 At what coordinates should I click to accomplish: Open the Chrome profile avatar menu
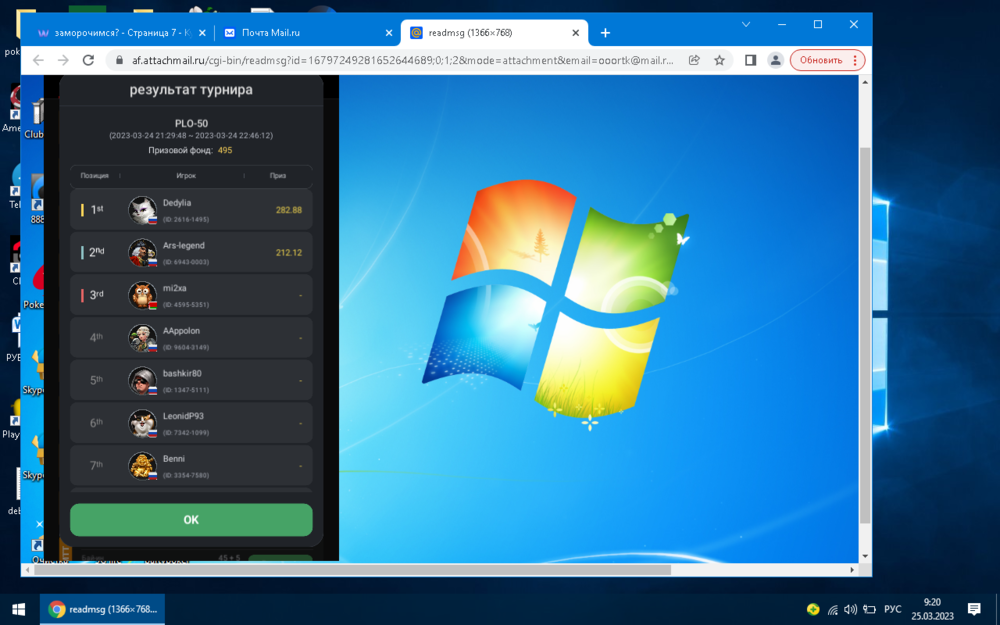click(775, 60)
